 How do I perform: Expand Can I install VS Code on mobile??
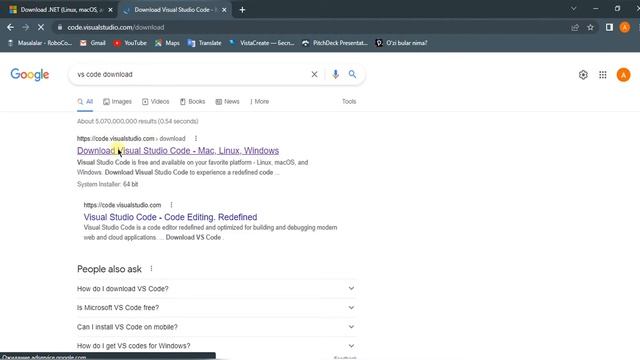[x=216, y=327]
